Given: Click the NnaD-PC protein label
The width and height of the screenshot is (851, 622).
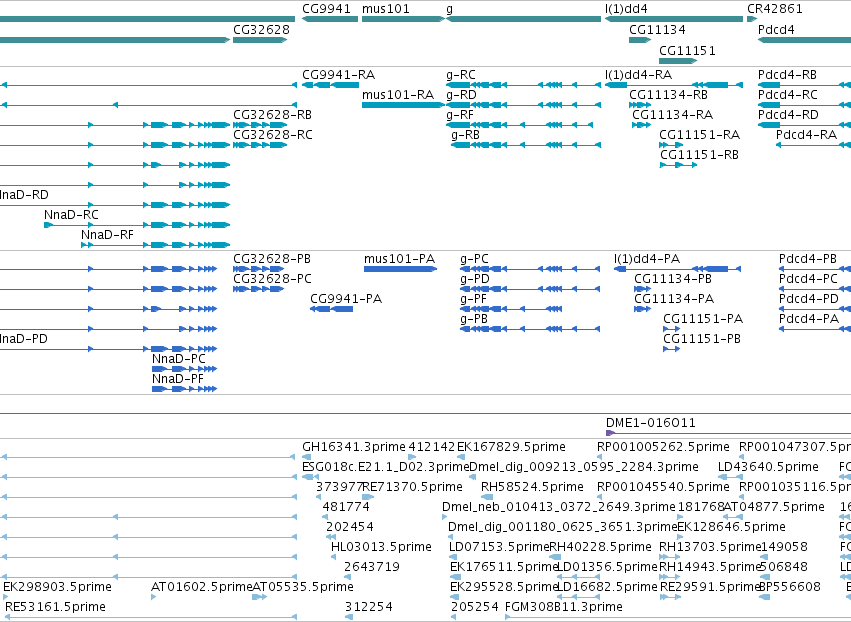Looking at the screenshot, I should click(x=179, y=359).
